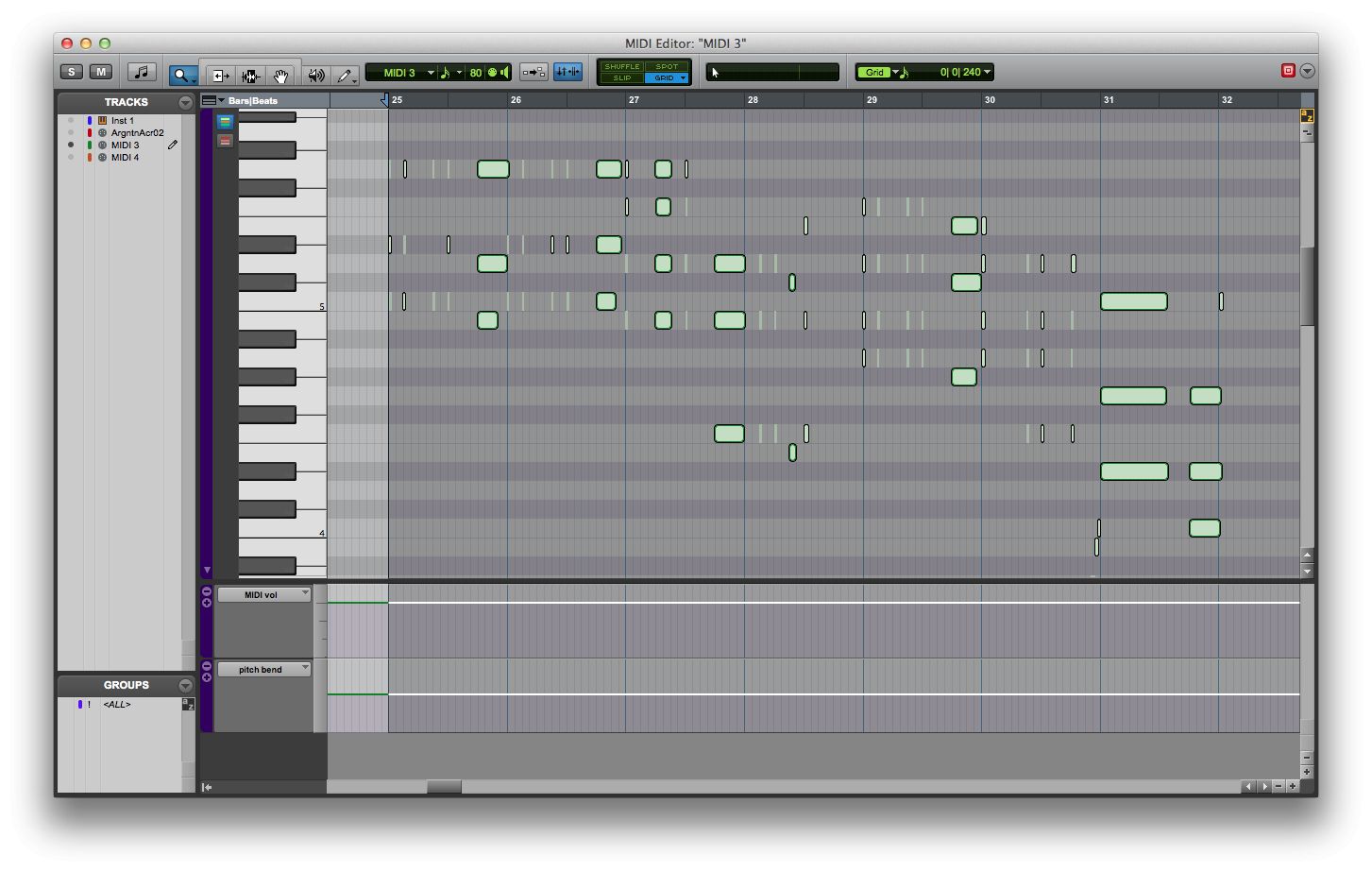Zoom out horizontally with bottom minus button

tap(1279, 786)
